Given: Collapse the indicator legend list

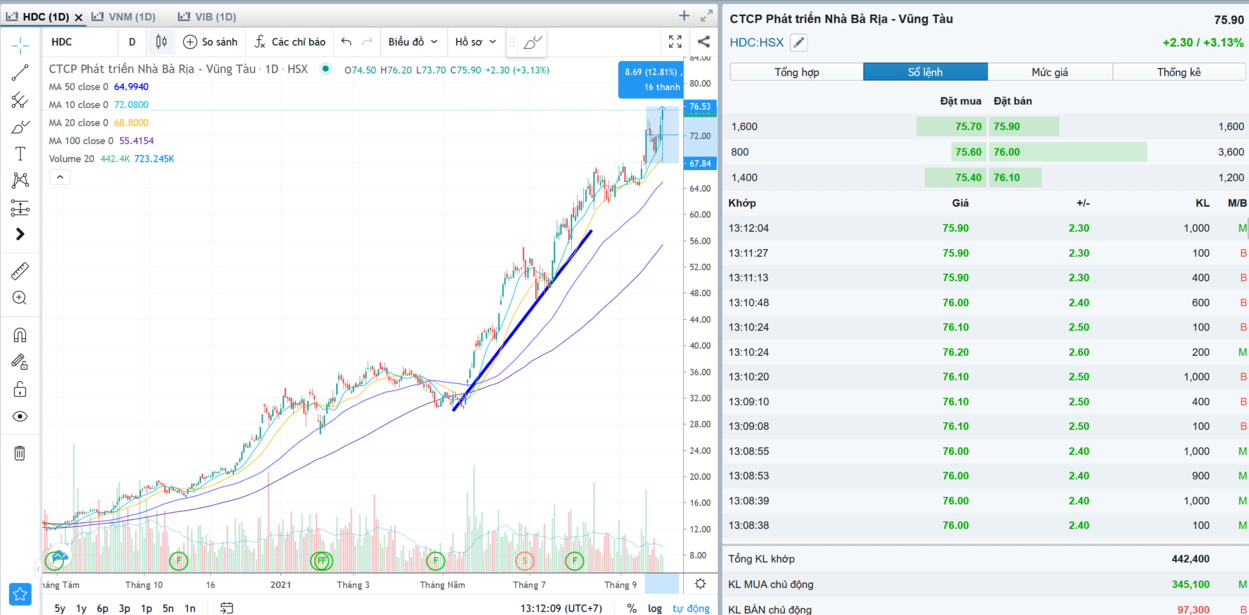Looking at the screenshot, I should pos(60,177).
